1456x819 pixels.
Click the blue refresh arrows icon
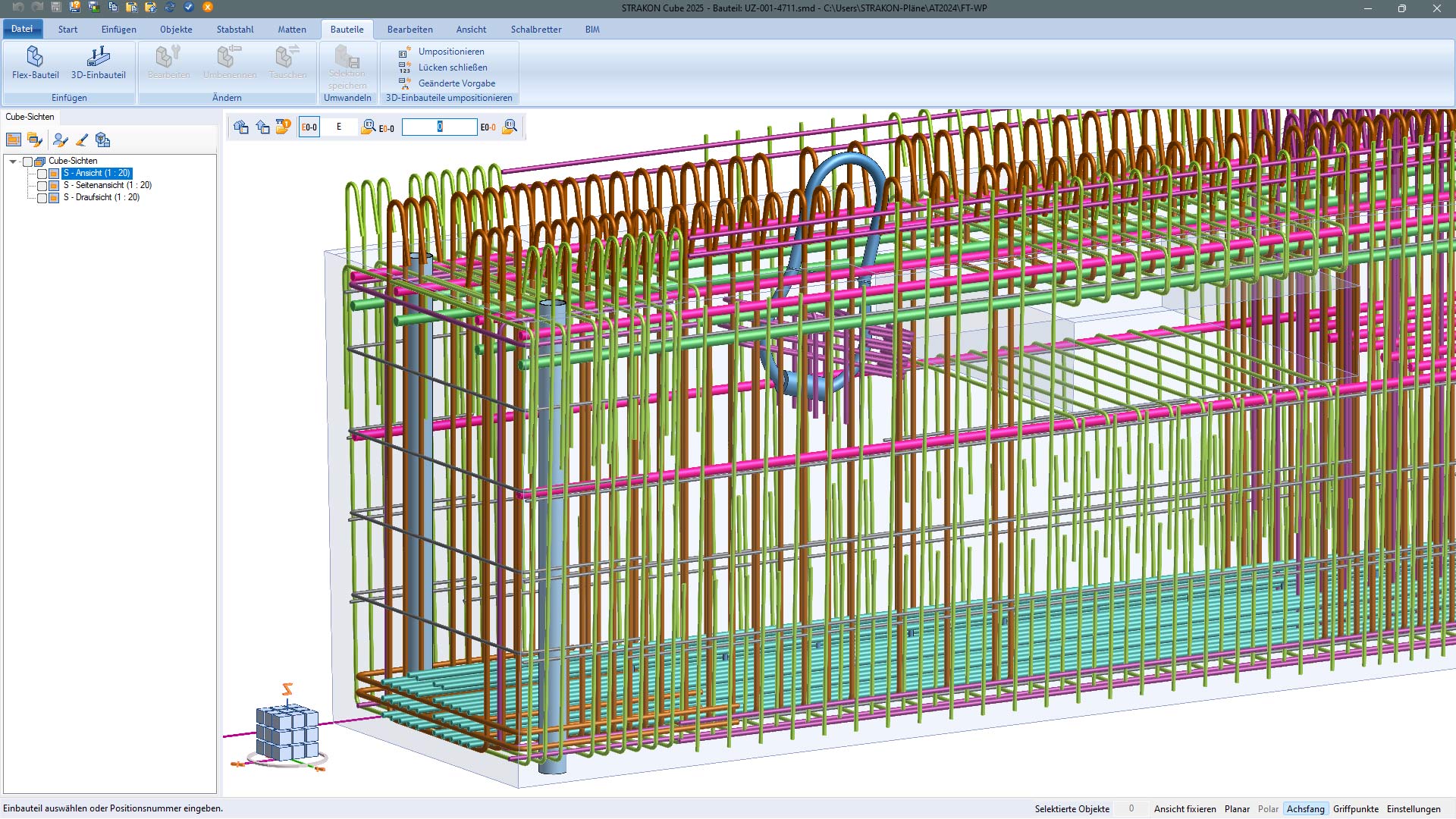(170, 8)
